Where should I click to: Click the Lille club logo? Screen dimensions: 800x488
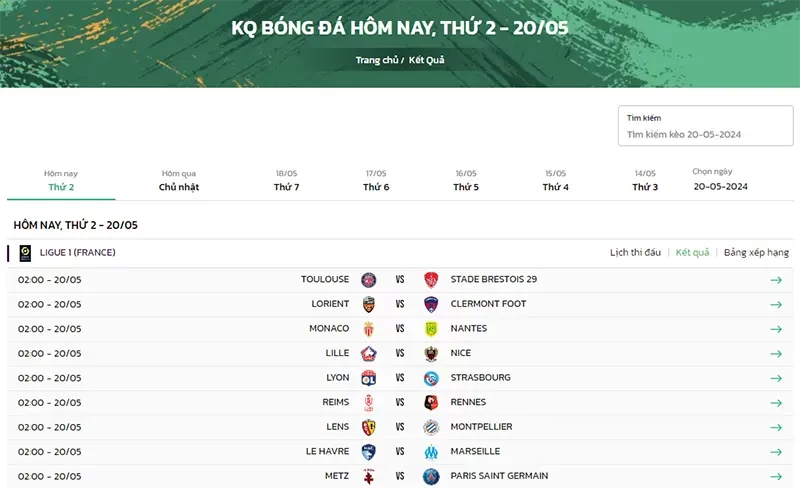coord(368,353)
